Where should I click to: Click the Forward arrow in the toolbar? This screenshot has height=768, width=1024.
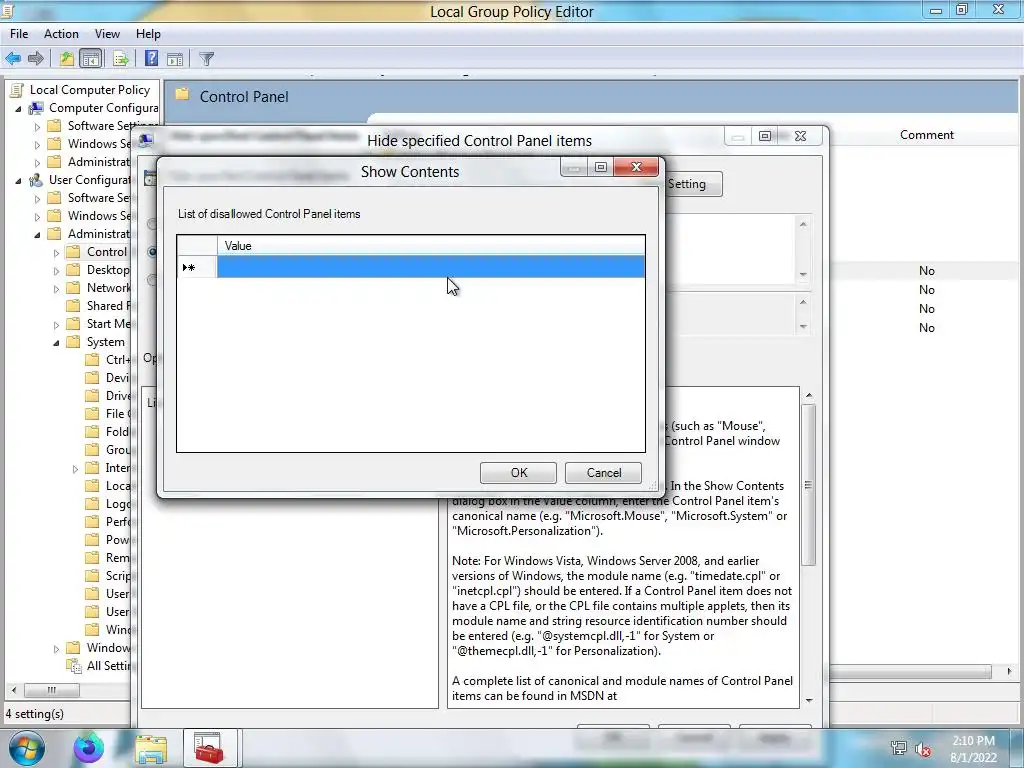click(x=36, y=59)
